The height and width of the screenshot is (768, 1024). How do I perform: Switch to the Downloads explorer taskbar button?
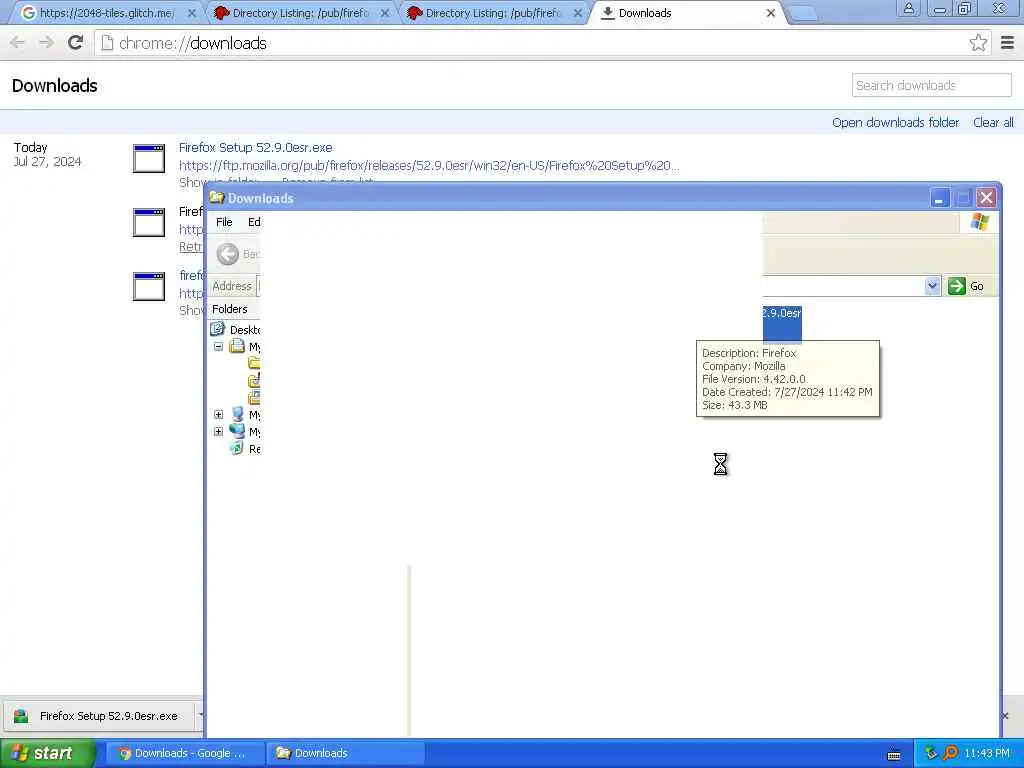[345, 754]
